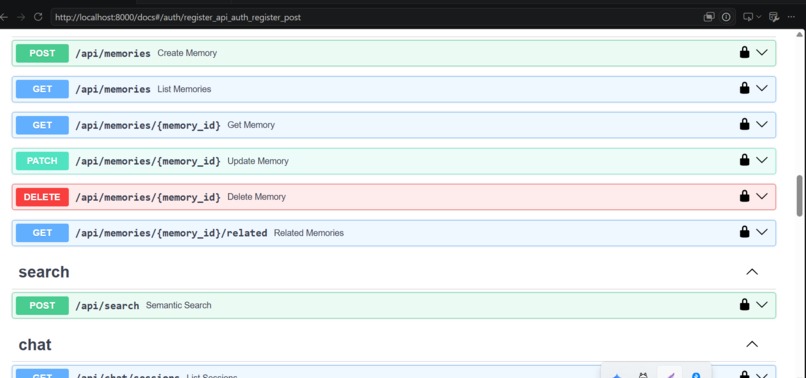Click /api/memories/{memory_id} path on Delete Memory row
The height and width of the screenshot is (378, 806).
click(x=148, y=197)
